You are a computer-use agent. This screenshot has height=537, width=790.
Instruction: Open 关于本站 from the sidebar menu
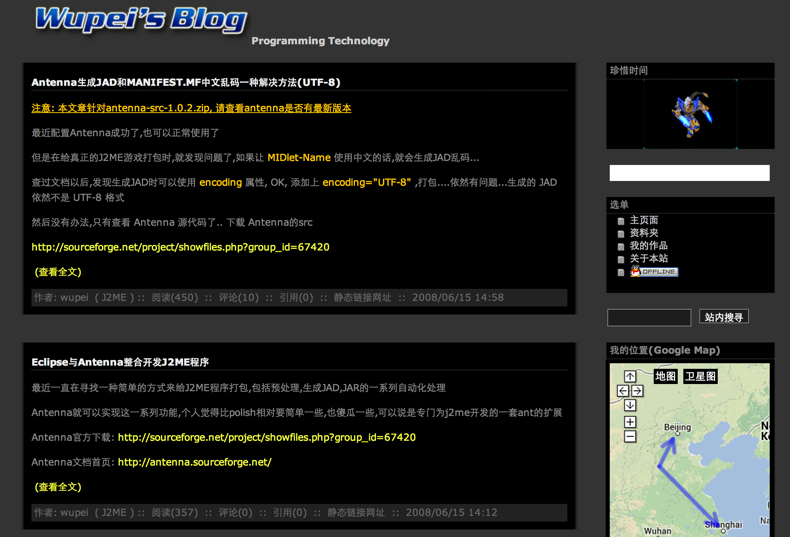[648, 259]
